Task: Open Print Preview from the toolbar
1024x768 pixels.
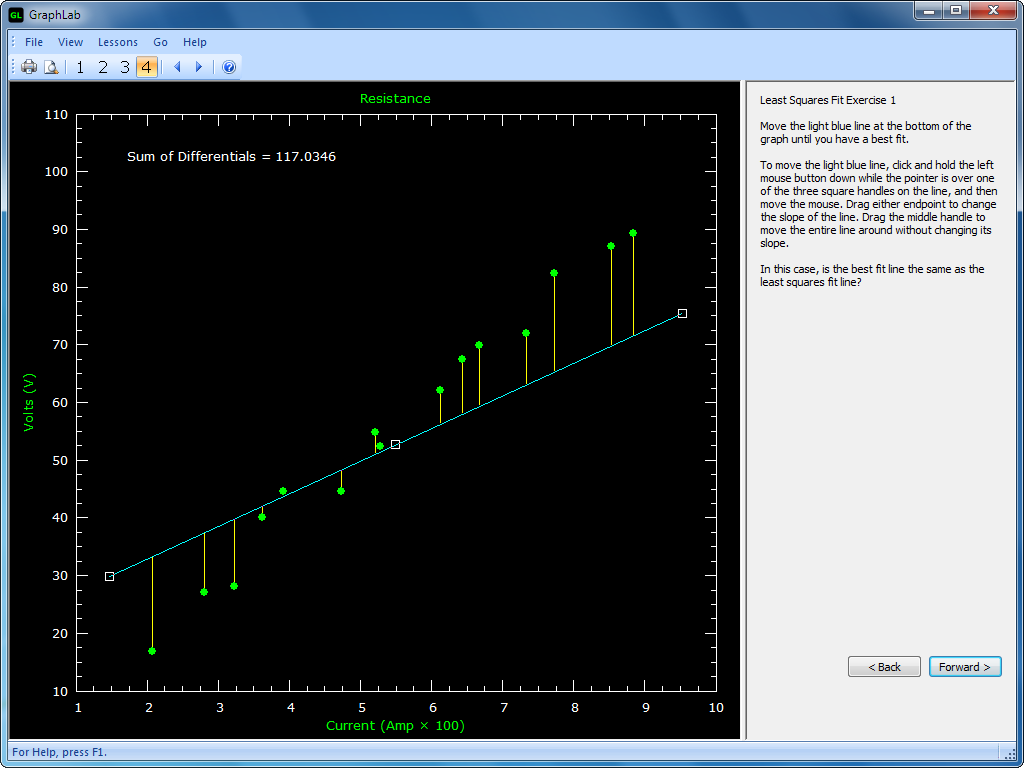Action: pyautogui.click(x=51, y=67)
